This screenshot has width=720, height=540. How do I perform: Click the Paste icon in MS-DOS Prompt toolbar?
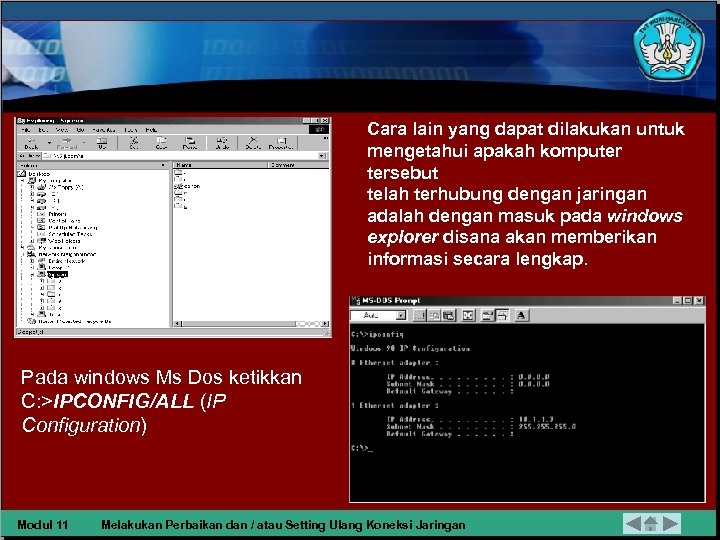coord(449,315)
